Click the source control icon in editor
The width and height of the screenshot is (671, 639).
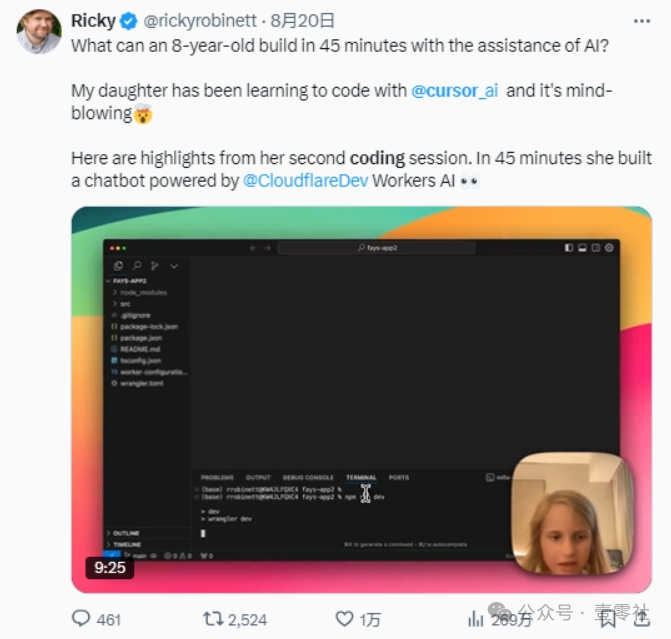[x=155, y=266]
